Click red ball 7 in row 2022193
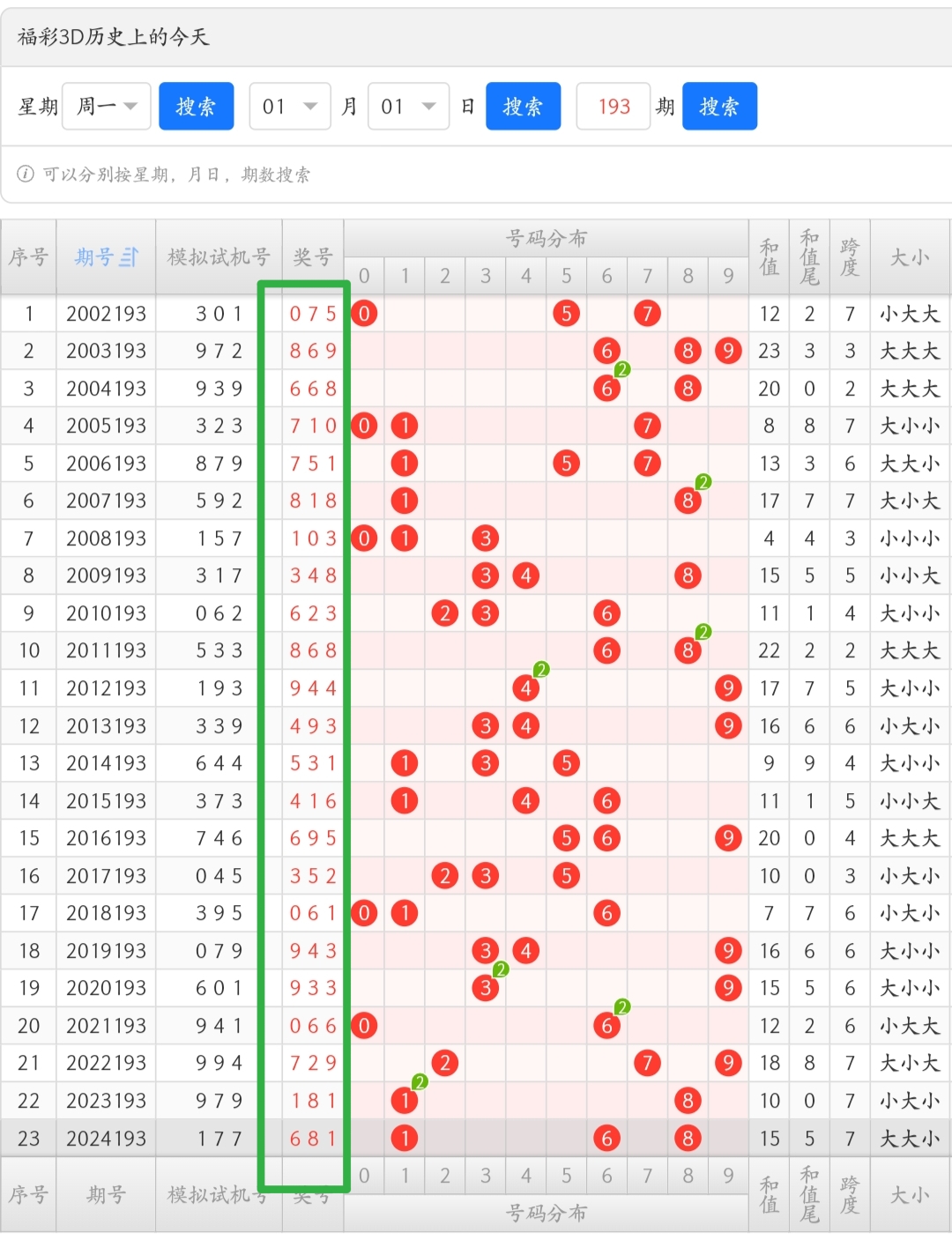This screenshot has width=952, height=1240. coord(647,1063)
